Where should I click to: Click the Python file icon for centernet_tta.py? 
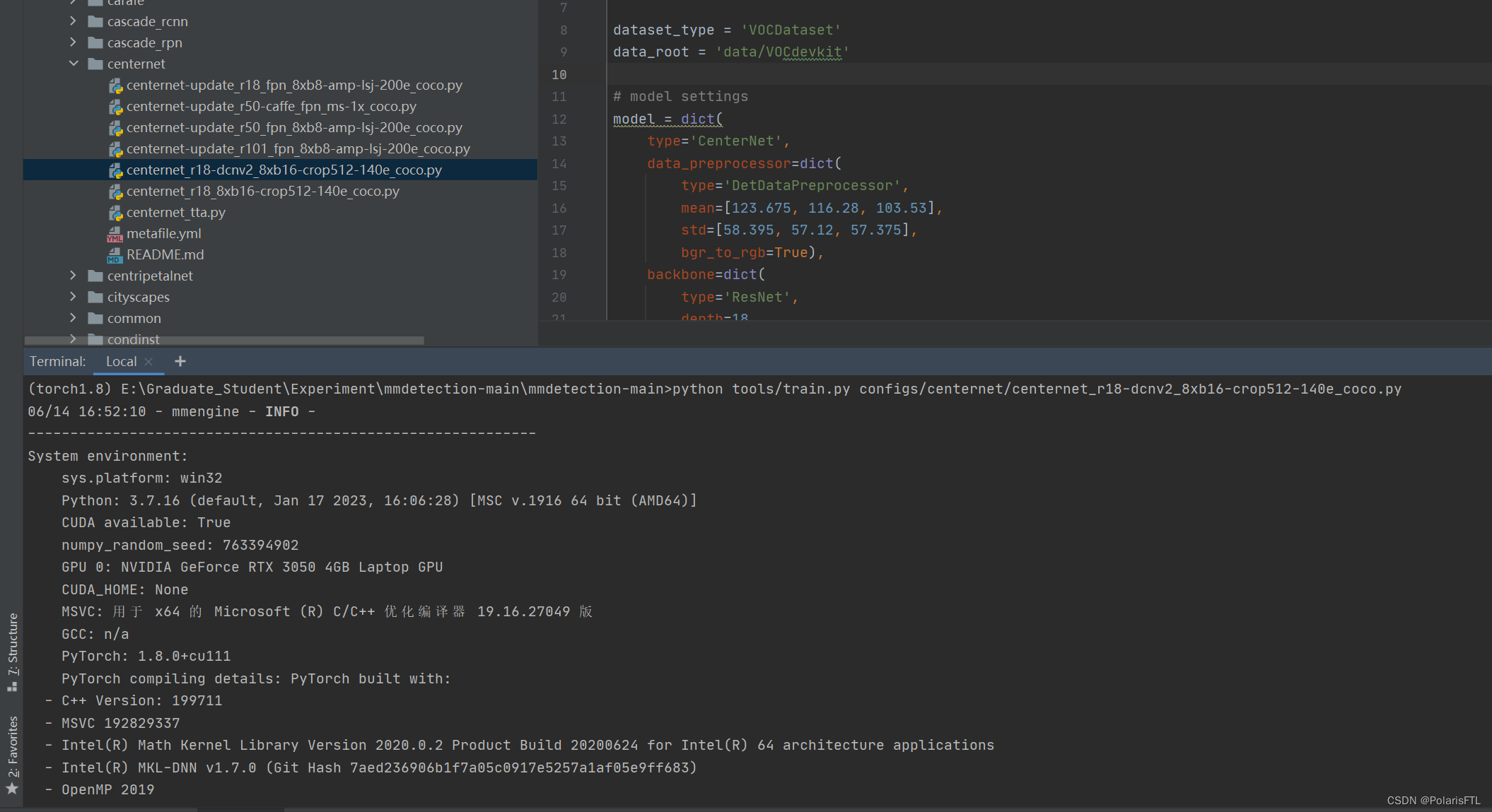pyautogui.click(x=115, y=213)
